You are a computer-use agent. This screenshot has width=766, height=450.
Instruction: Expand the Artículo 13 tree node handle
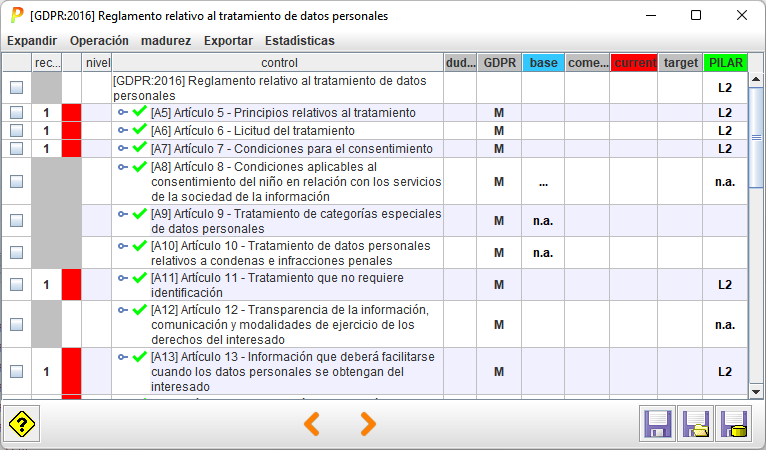pyautogui.click(x=123, y=357)
